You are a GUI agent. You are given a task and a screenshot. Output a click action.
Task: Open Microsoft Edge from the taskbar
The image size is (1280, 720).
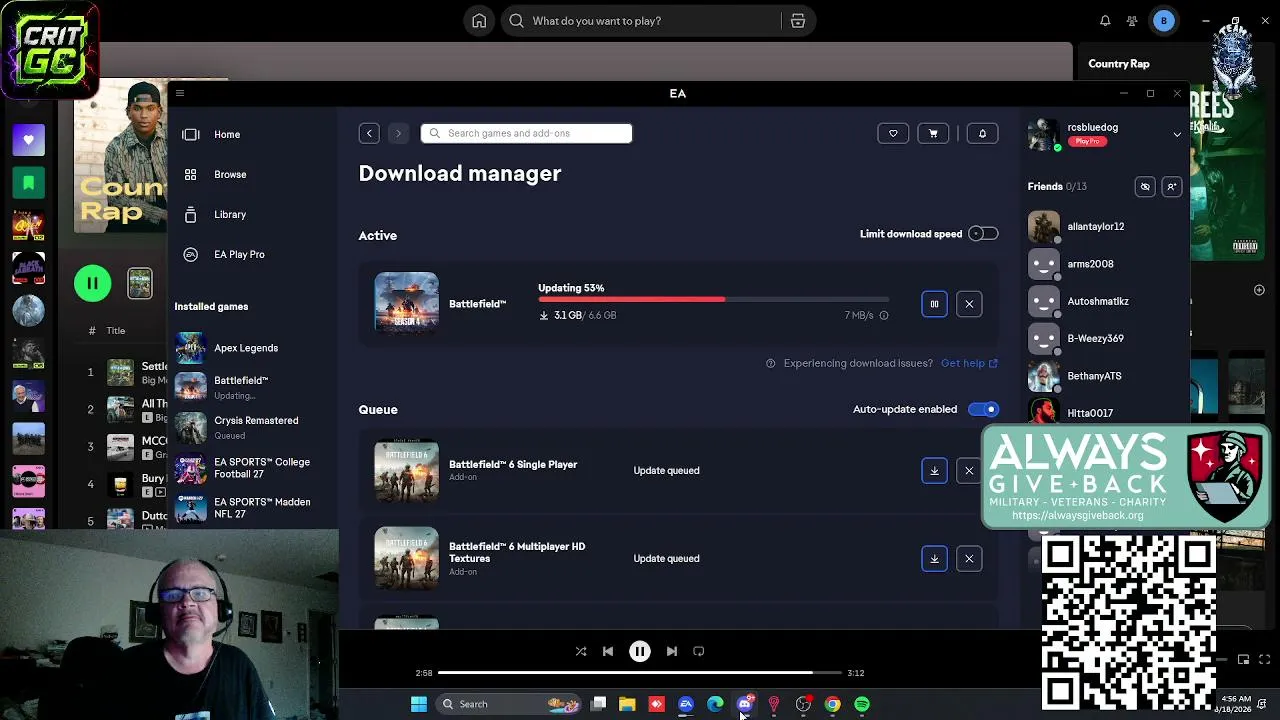(715, 704)
